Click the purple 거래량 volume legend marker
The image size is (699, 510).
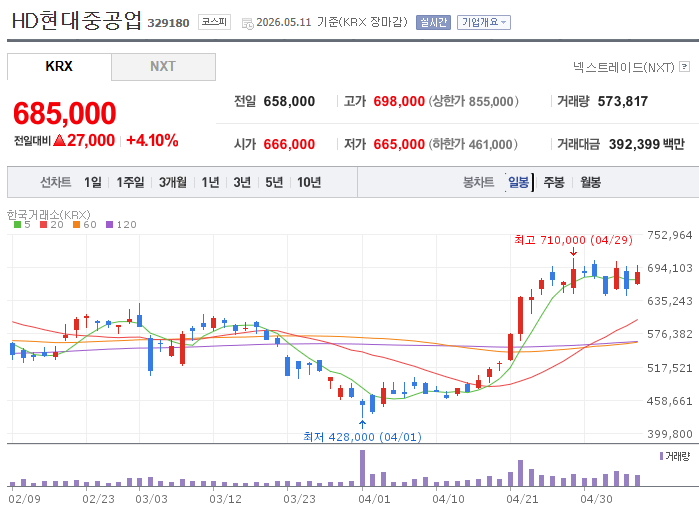pyautogui.click(x=662, y=456)
